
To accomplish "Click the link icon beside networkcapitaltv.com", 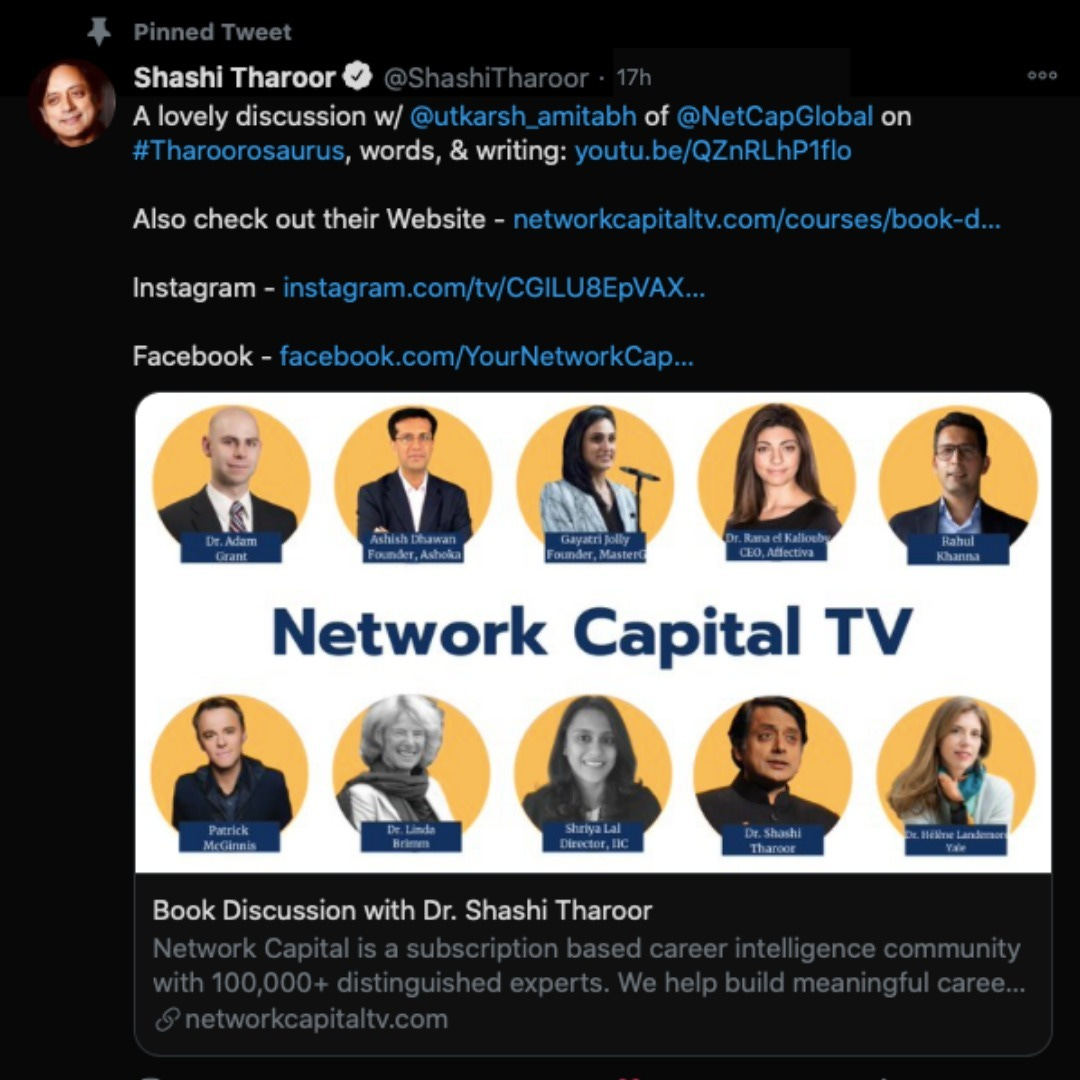I will pos(167,1019).
